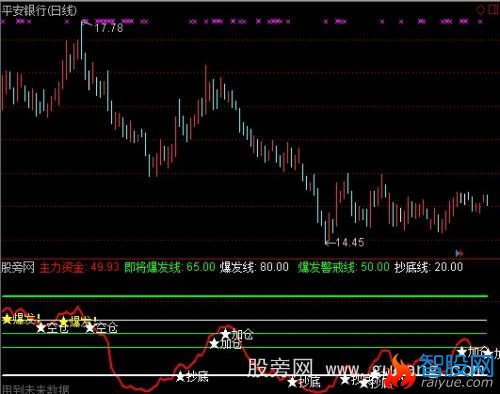The width and height of the screenshot is (500, 394).
Task: Click the 爆发警戒线: 50.00 label
Action: click(x=343, y=267)
